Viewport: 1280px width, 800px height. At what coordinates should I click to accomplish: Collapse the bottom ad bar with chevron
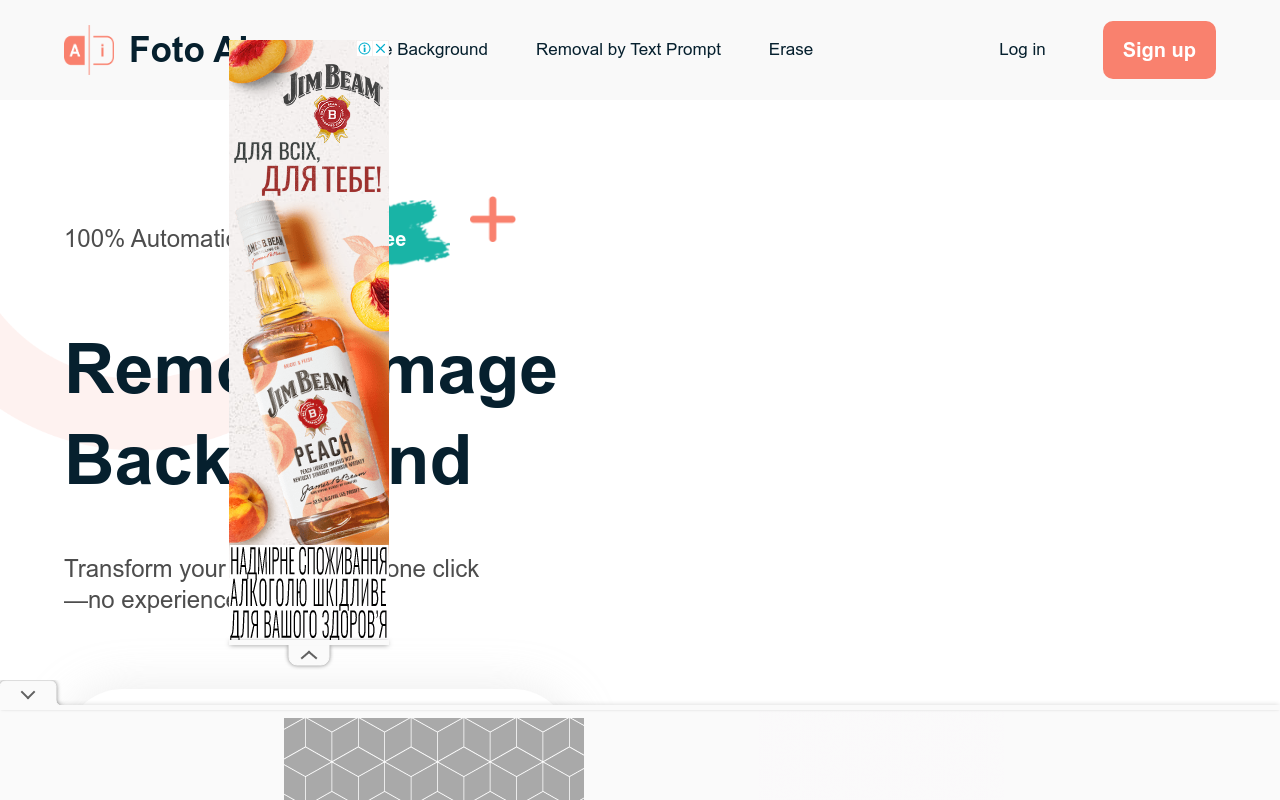(28, 694)
